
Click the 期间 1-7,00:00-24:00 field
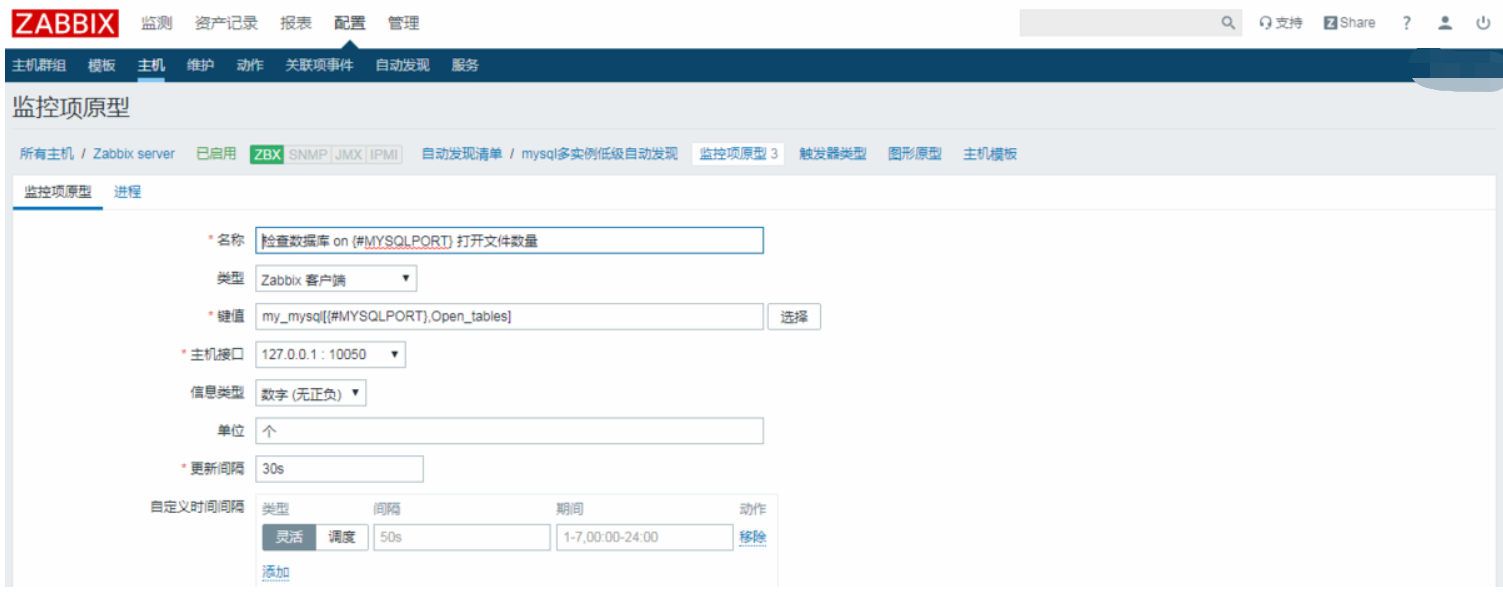(x=645, y=537)
